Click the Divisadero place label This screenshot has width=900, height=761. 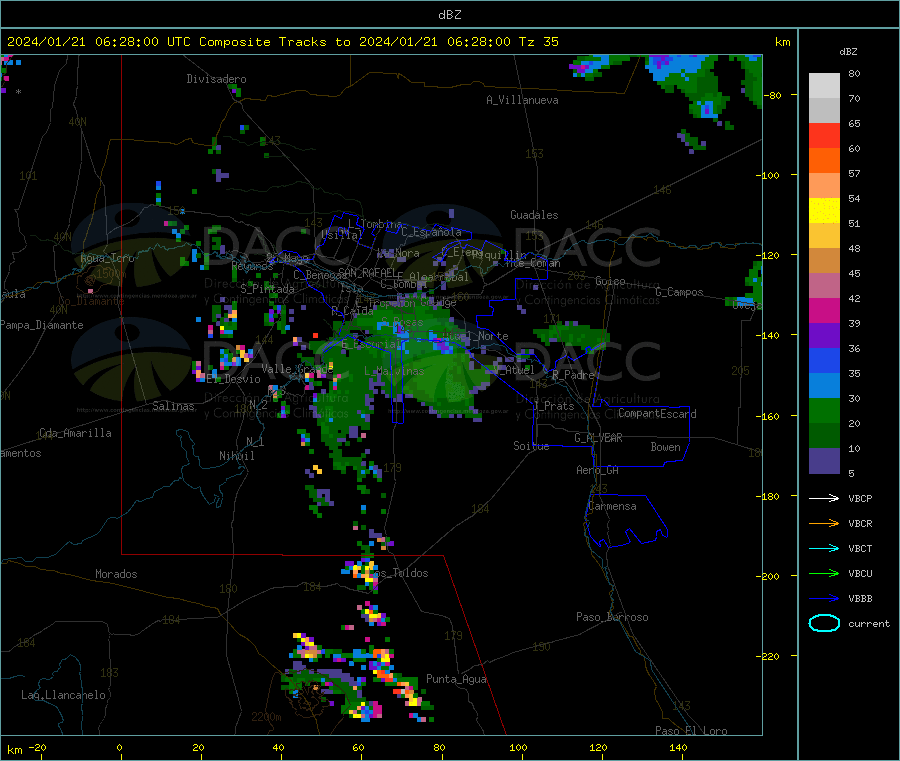tap(216, 79)
